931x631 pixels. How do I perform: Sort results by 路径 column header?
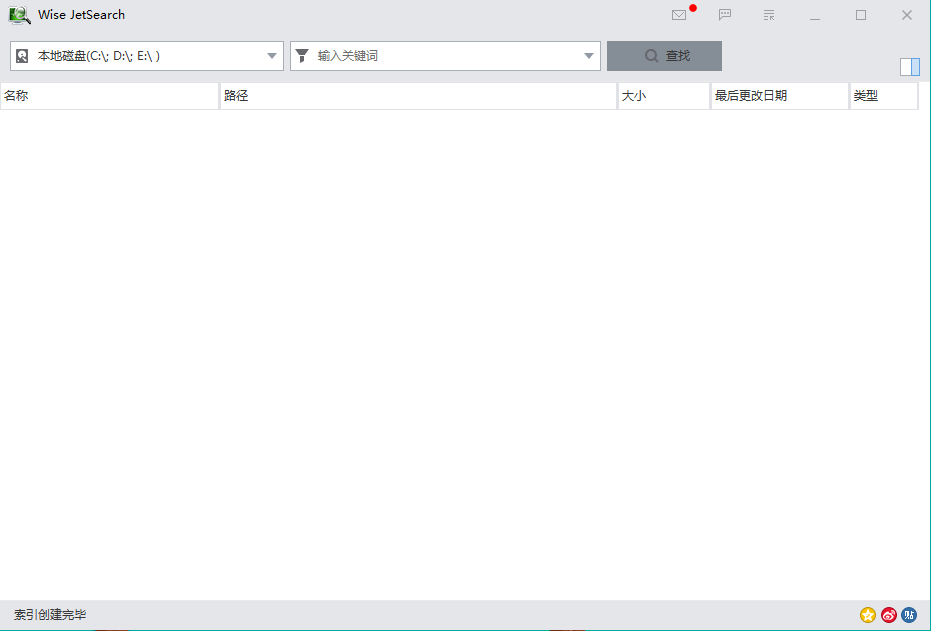click(418, 96)
